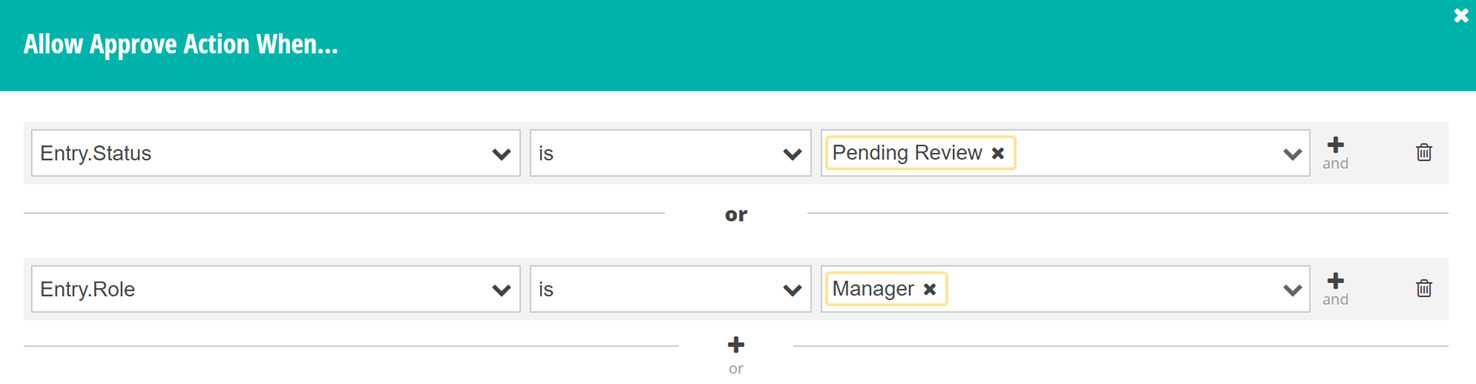Open the Entry.Role field dropdown
1476x384 pixels.
tap(276, 289)
